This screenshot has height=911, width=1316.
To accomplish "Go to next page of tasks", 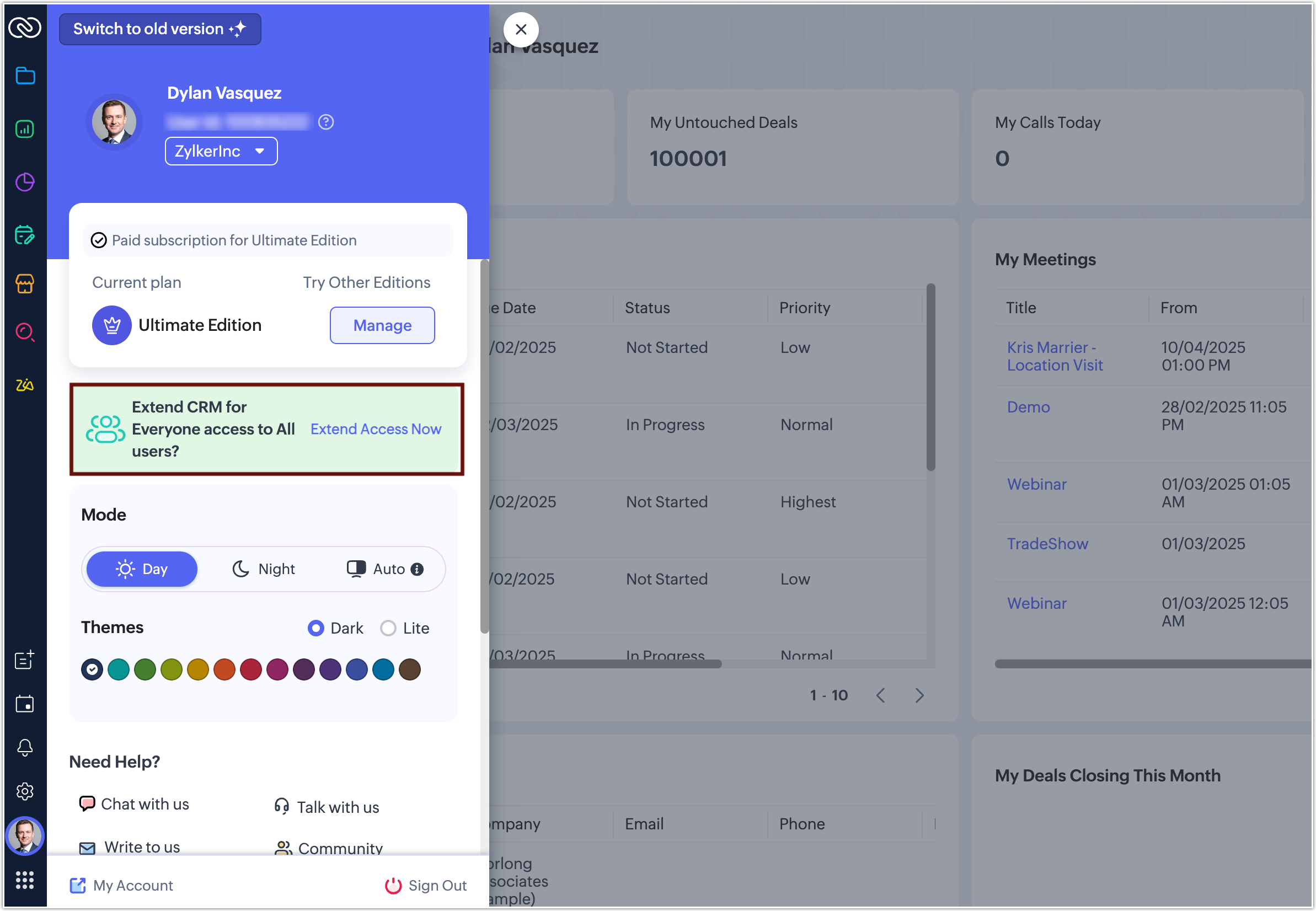I will [919, 695].
